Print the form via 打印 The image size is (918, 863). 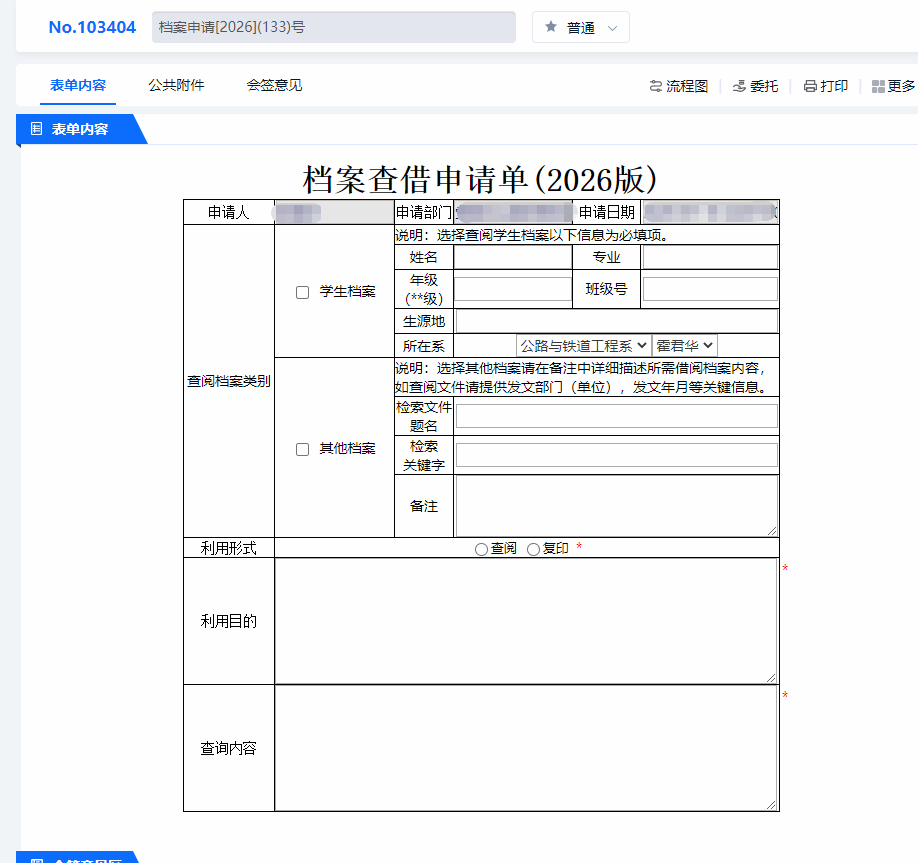(x=825, y=86)
